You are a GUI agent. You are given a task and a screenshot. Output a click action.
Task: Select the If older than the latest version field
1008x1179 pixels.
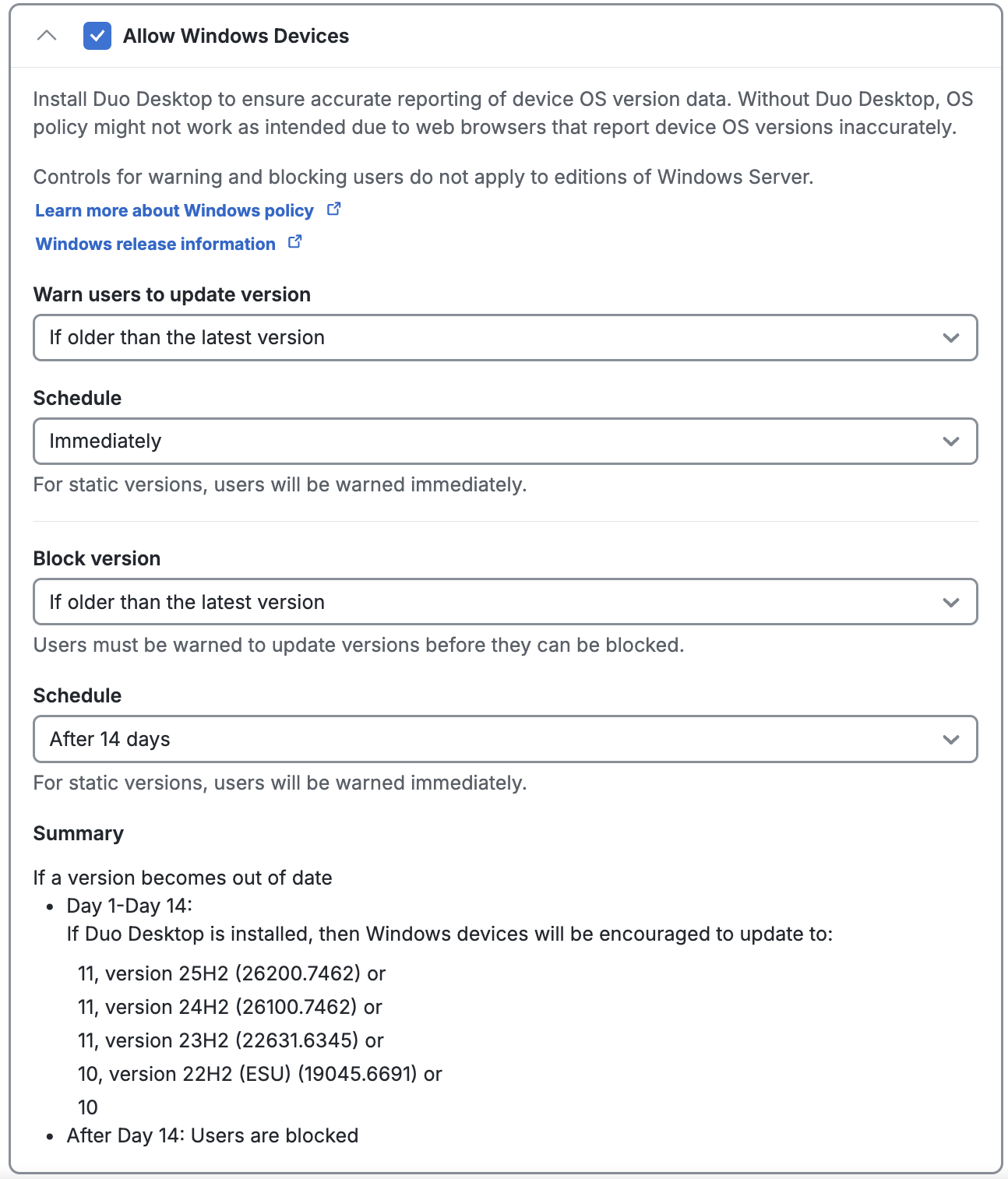pos(505,602)
